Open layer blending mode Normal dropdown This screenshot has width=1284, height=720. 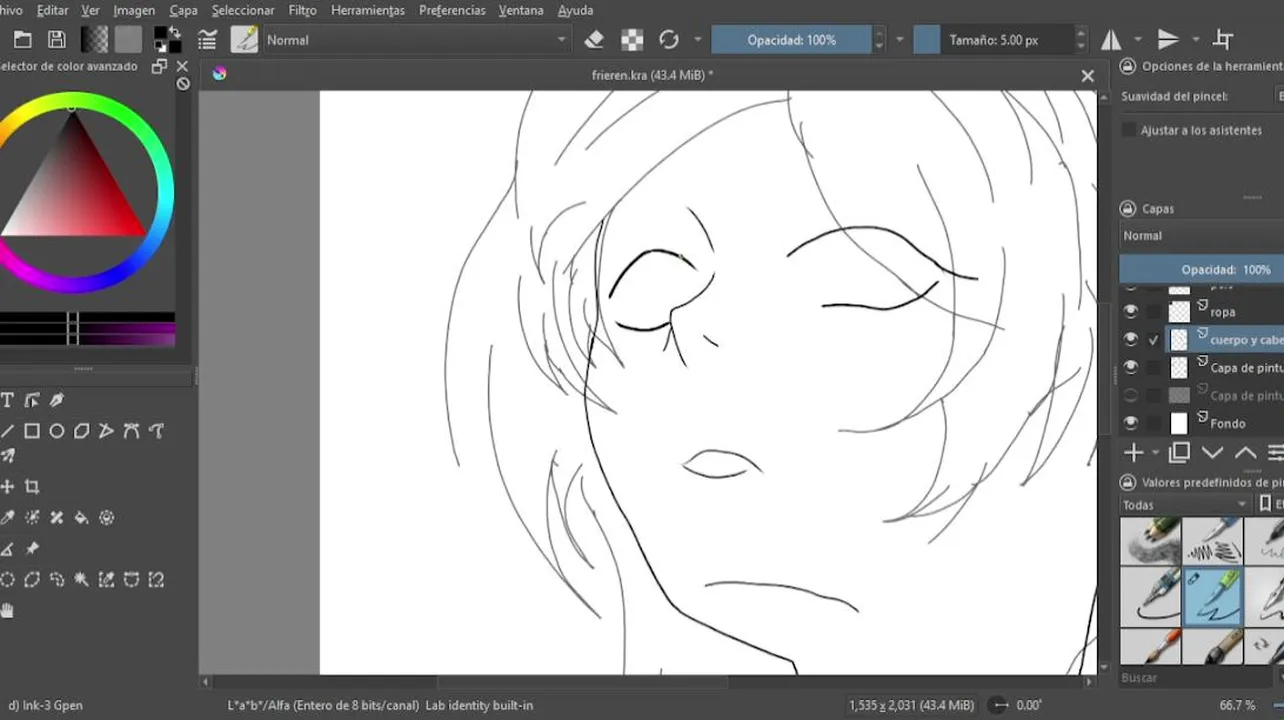(x=1201, y=236)
